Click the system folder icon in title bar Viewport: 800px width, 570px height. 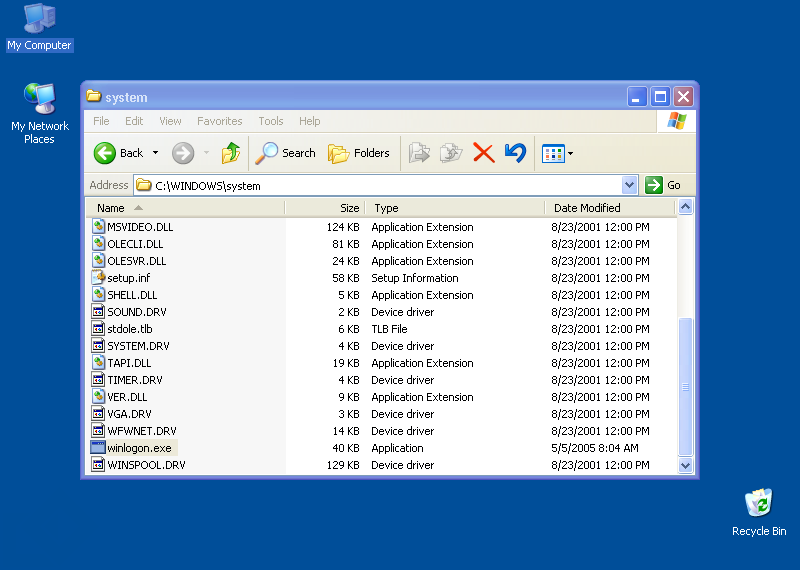(x=93, y=96)
